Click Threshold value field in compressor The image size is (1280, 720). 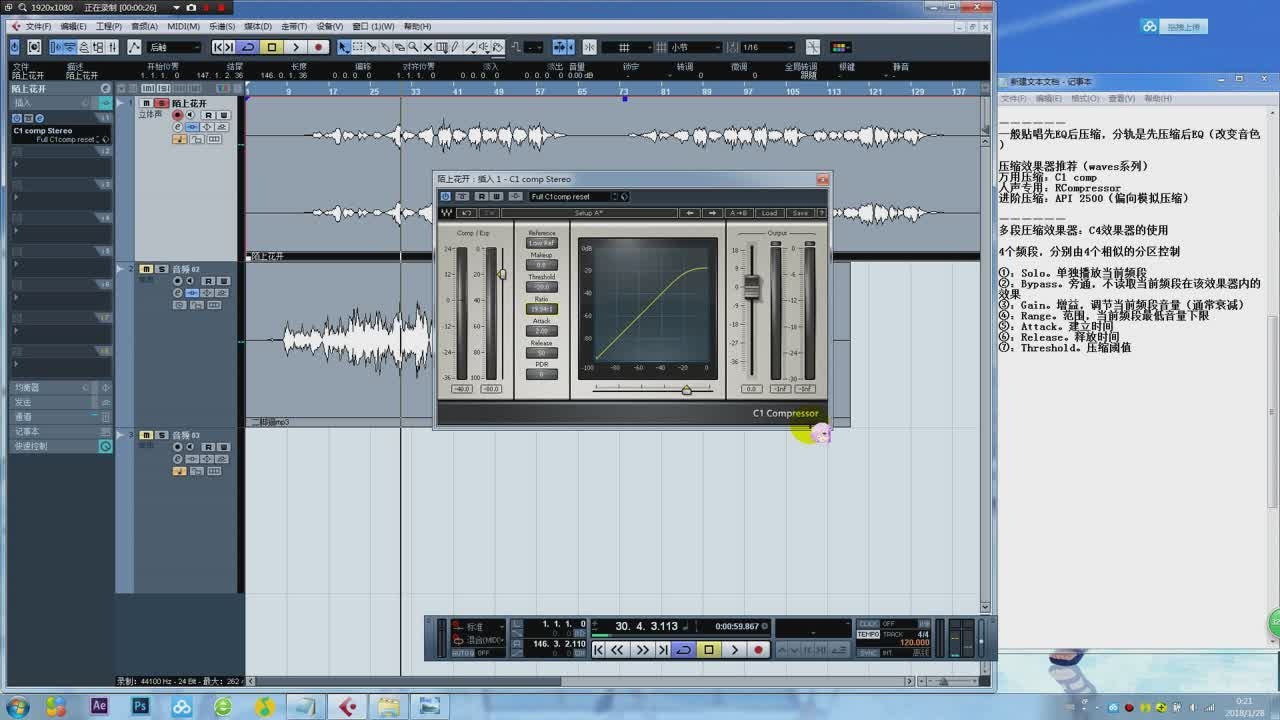click(x=542, y=287)
